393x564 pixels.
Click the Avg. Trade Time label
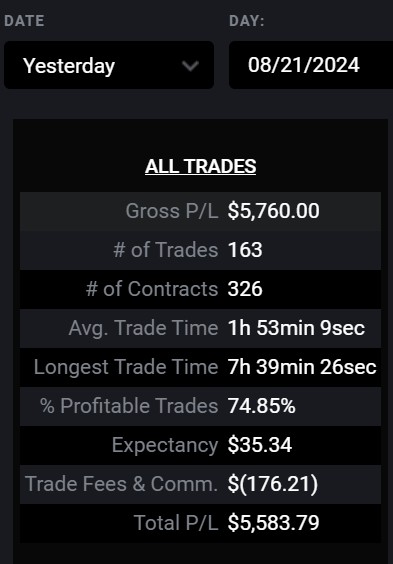pyautogui.click(x=143, y=328)
